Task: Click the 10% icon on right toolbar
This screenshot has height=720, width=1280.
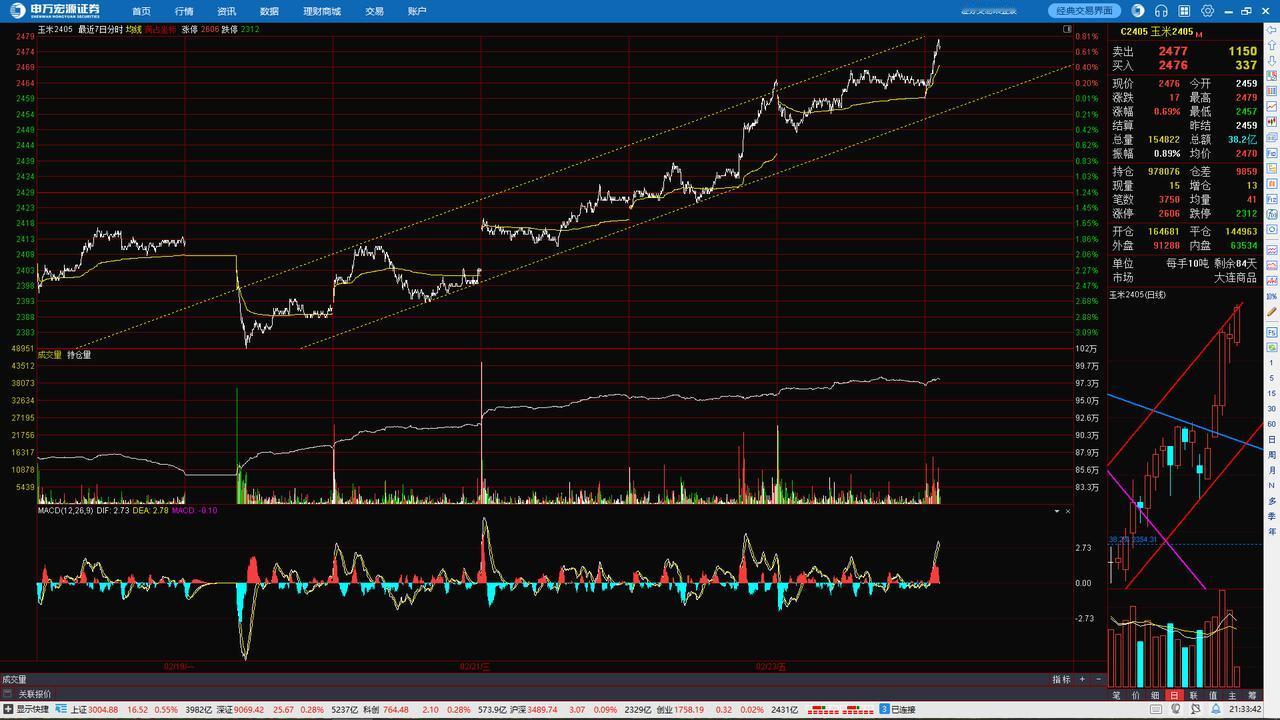Action: pyautogui.click(x=1271, y=297)
